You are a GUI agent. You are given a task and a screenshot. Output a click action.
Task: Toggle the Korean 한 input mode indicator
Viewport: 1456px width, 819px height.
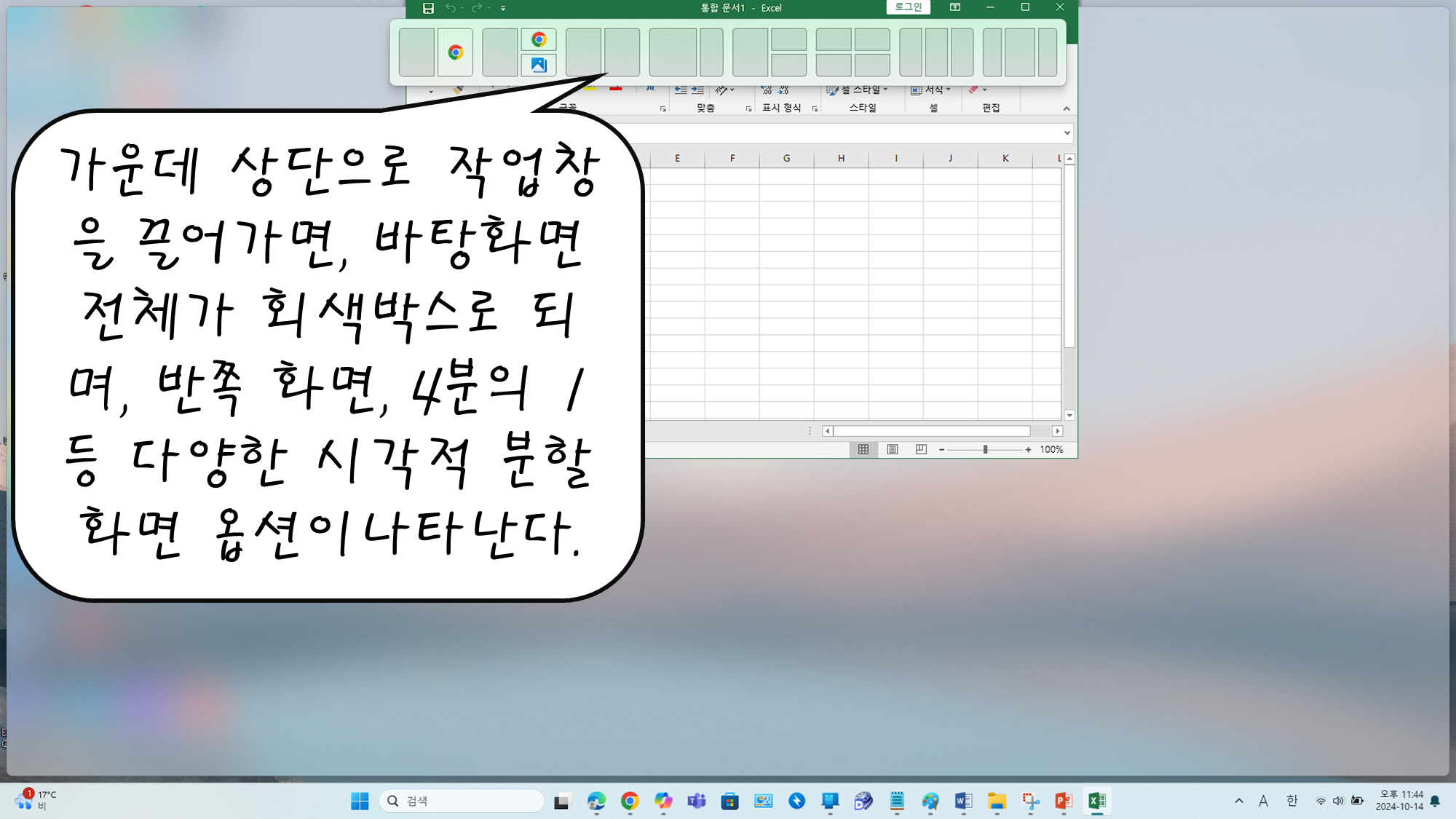(x=1291, y=801)
